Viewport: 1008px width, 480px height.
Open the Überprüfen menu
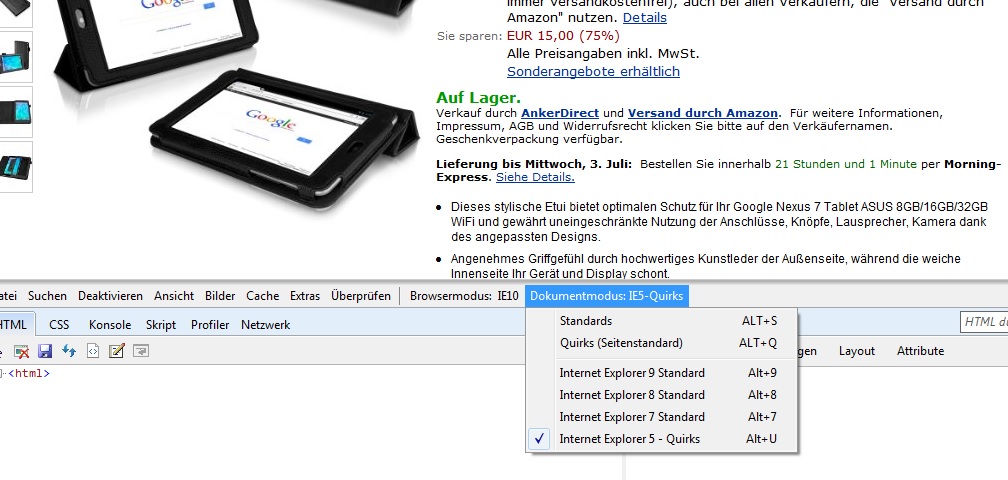click(361, 296)
